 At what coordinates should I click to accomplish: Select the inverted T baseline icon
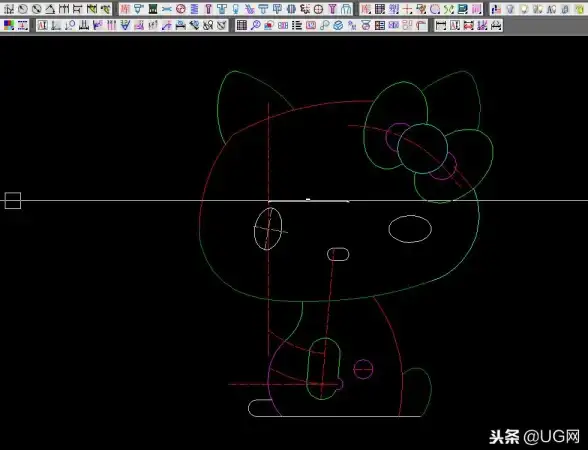[84, 25]
